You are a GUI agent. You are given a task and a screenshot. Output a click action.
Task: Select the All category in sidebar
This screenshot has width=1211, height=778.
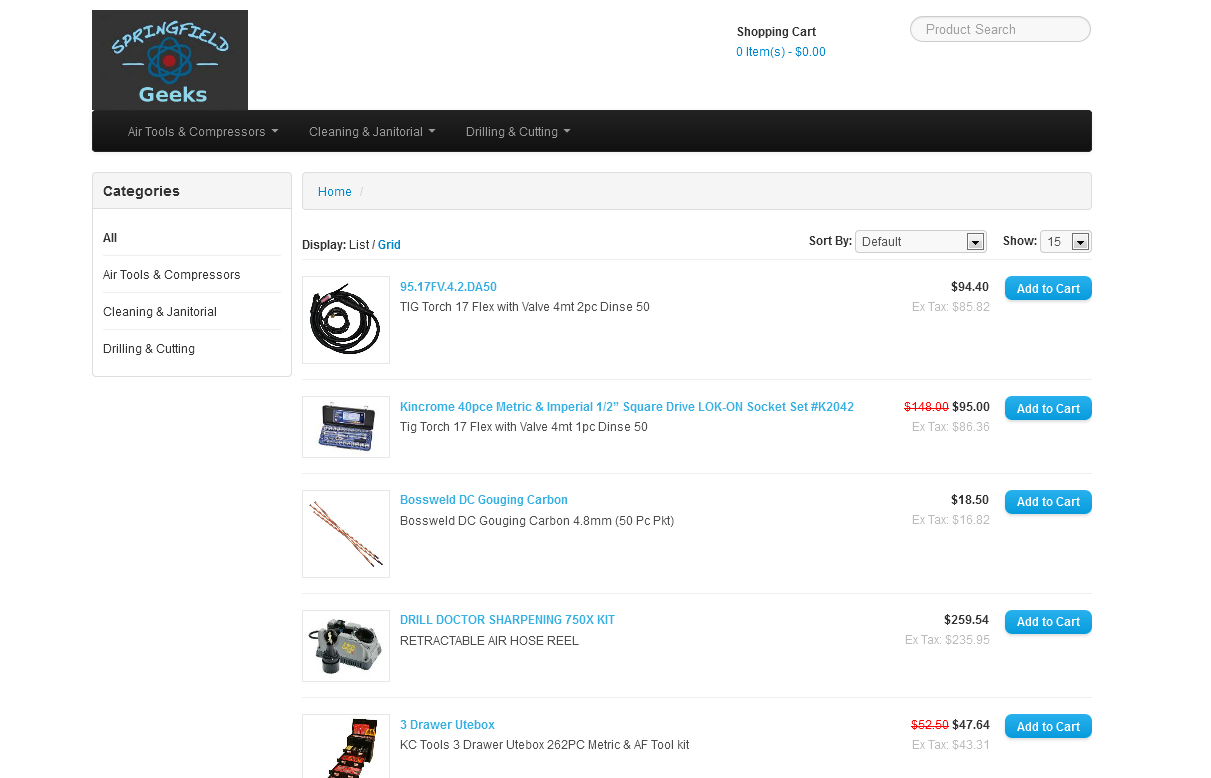click(109, 238)
